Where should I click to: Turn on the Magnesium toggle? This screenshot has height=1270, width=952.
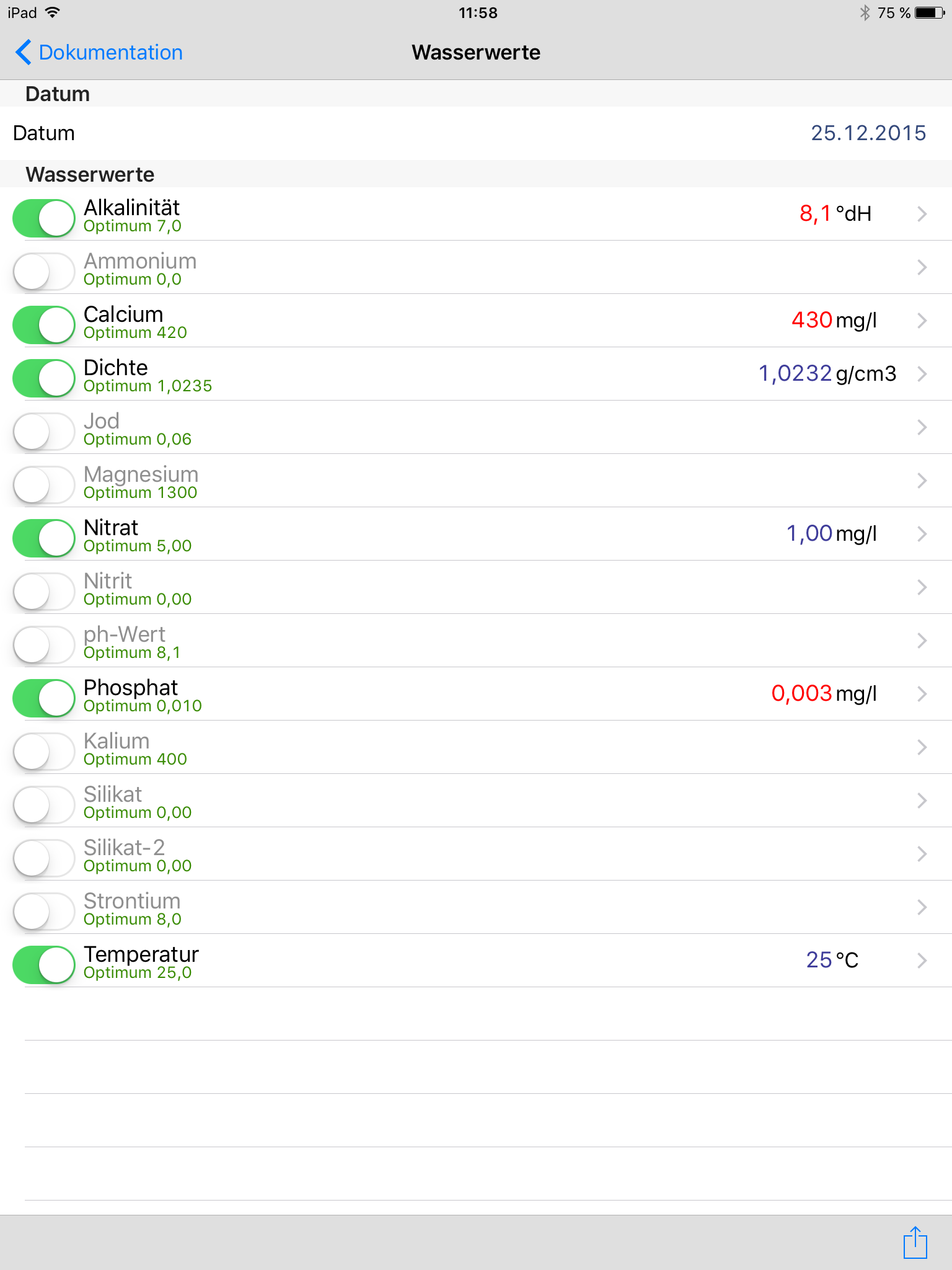44,485
